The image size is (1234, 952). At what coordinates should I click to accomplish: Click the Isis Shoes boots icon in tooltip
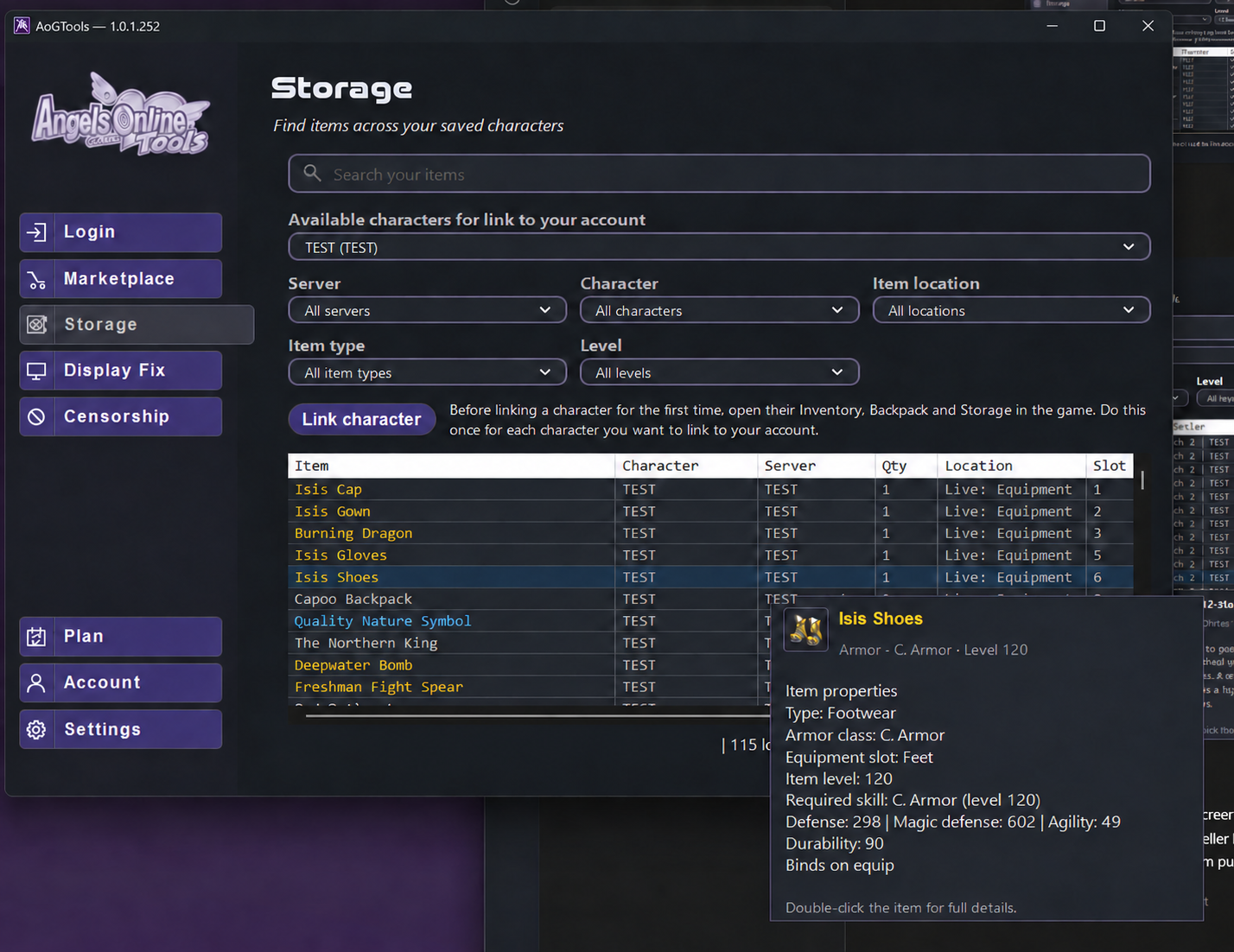click(805, 630)
